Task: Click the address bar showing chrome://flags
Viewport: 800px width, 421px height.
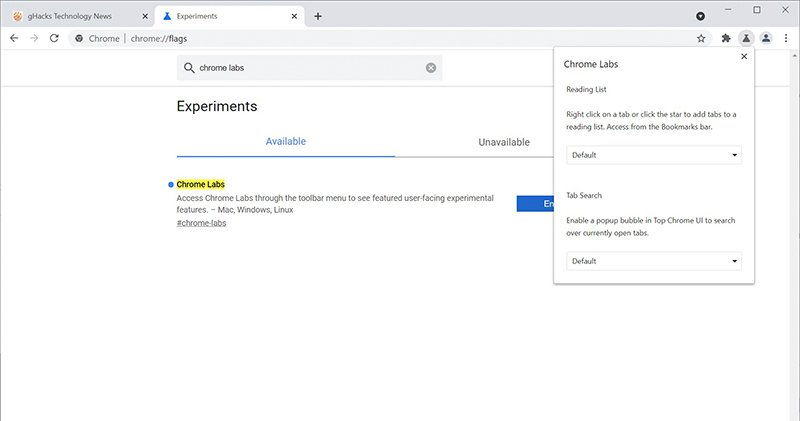Action: coord(388,38)
